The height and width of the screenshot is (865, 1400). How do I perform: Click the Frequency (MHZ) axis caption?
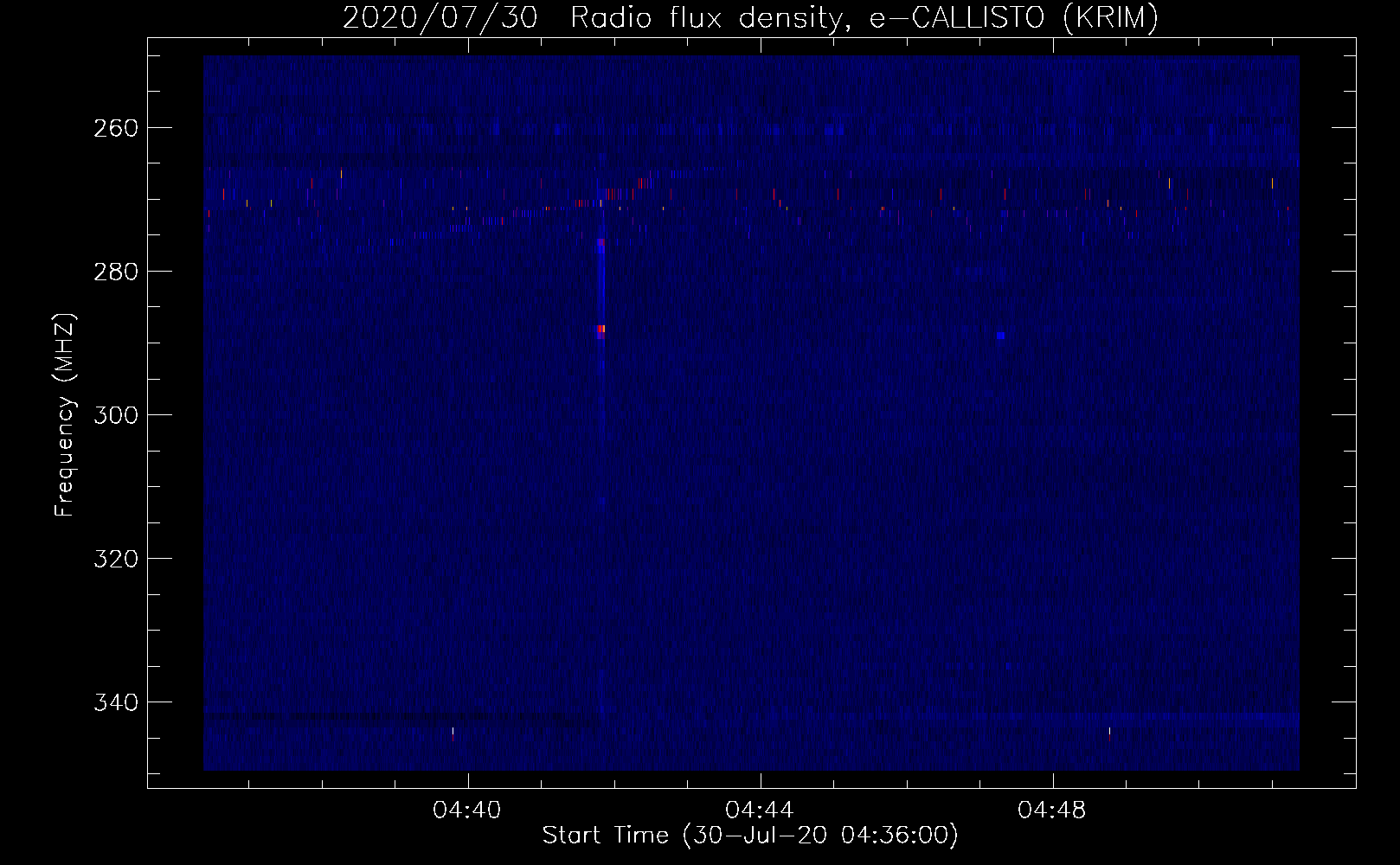click(65, 415)
